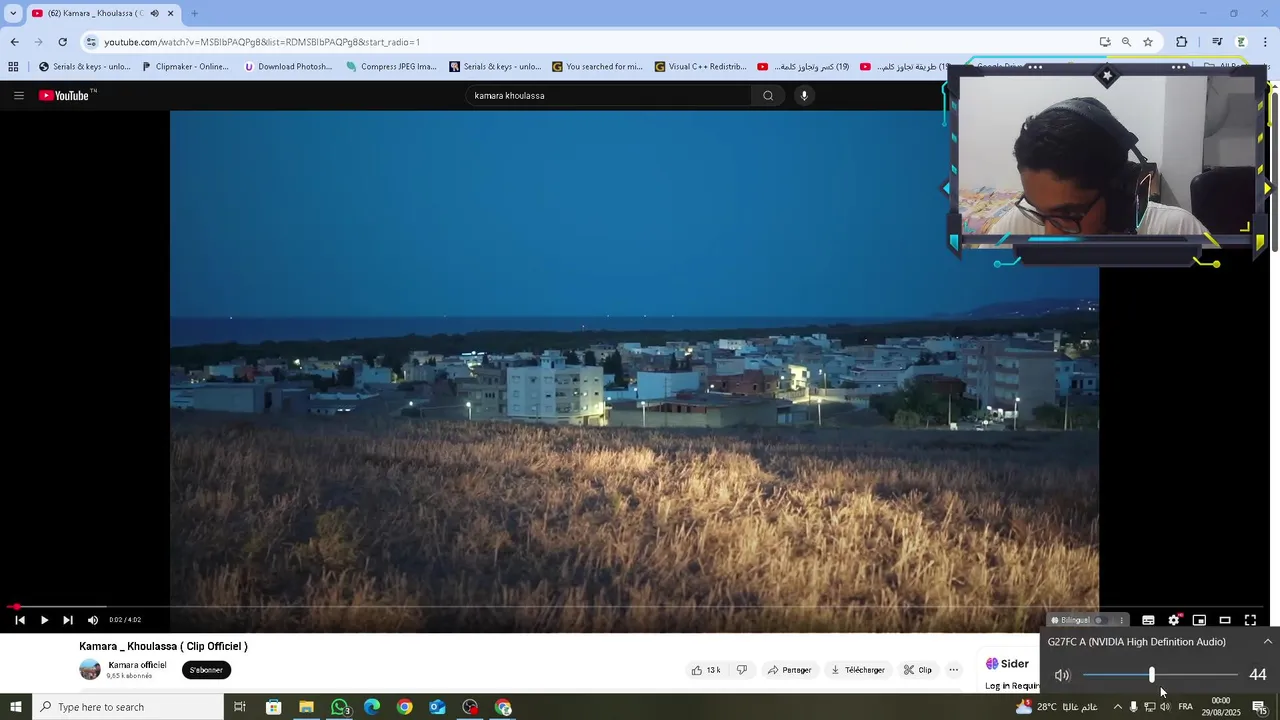This screenshot has height=720, width=1280.
Task: Expand audio device list chevron
Action: [1267, 642]
